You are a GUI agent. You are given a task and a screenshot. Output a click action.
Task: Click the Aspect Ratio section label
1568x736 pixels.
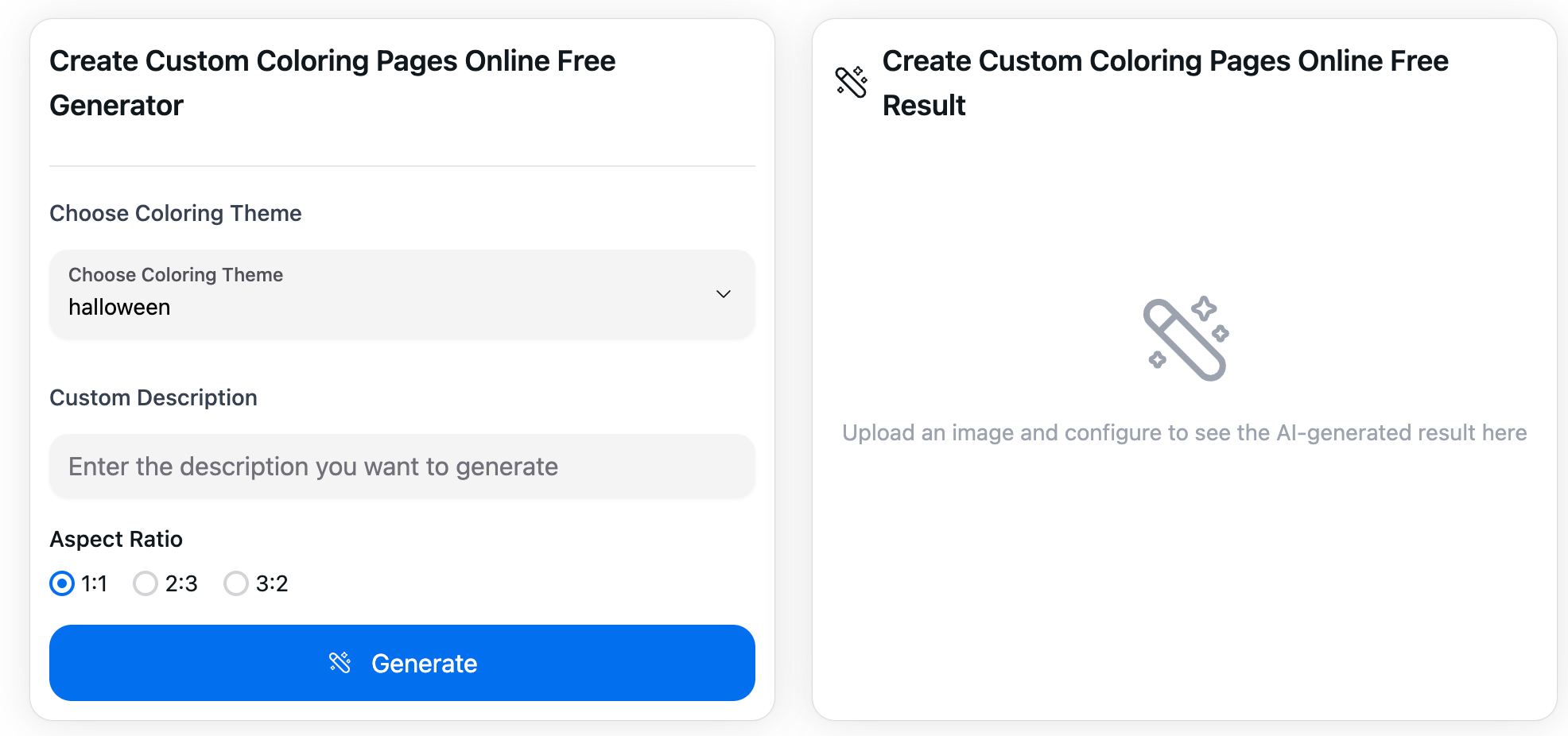pos(116,539)
